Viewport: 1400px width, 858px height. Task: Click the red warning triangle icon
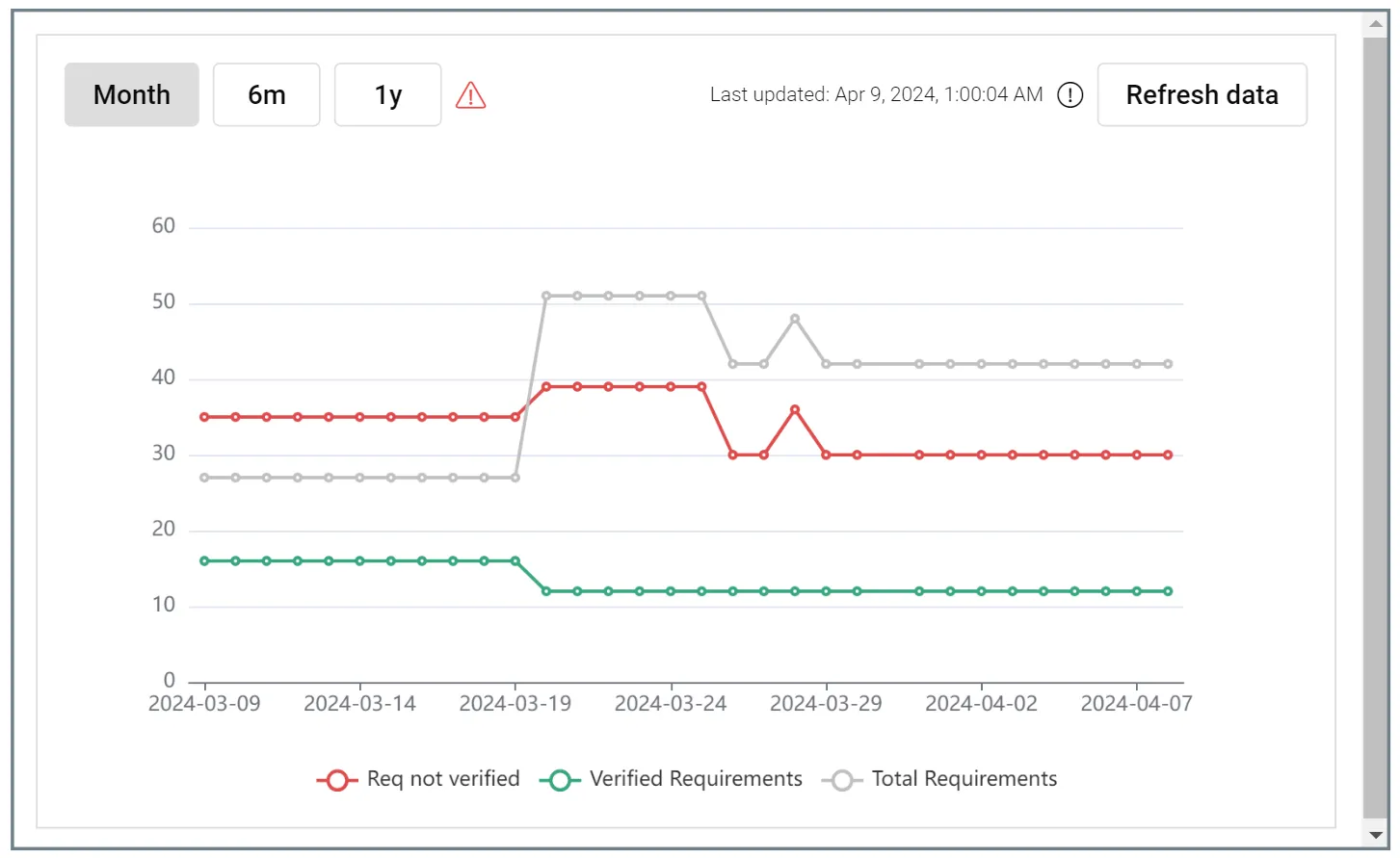(x=470, y=95)
